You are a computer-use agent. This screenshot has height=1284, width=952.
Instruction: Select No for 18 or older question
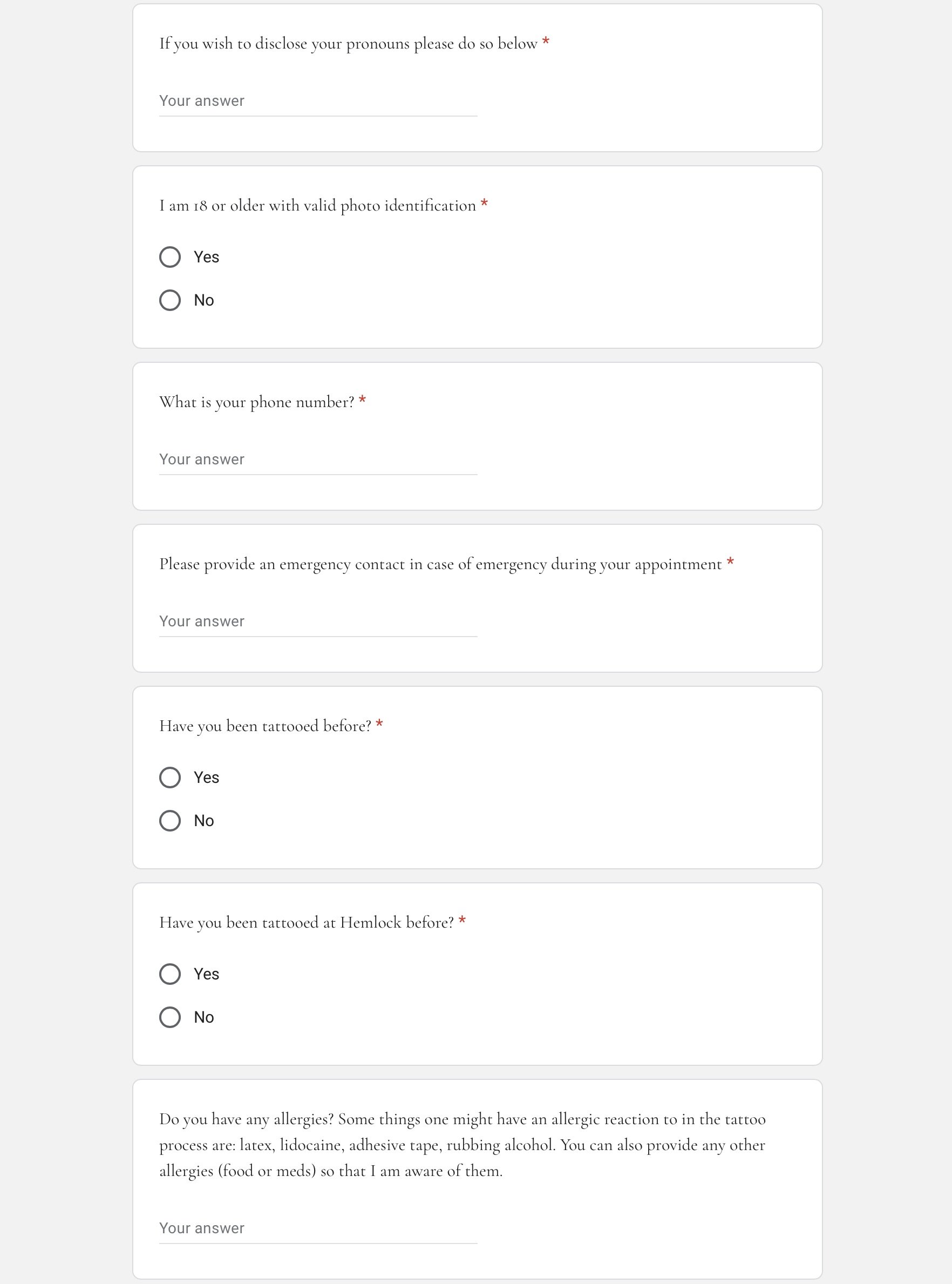[x=170, y=300]
